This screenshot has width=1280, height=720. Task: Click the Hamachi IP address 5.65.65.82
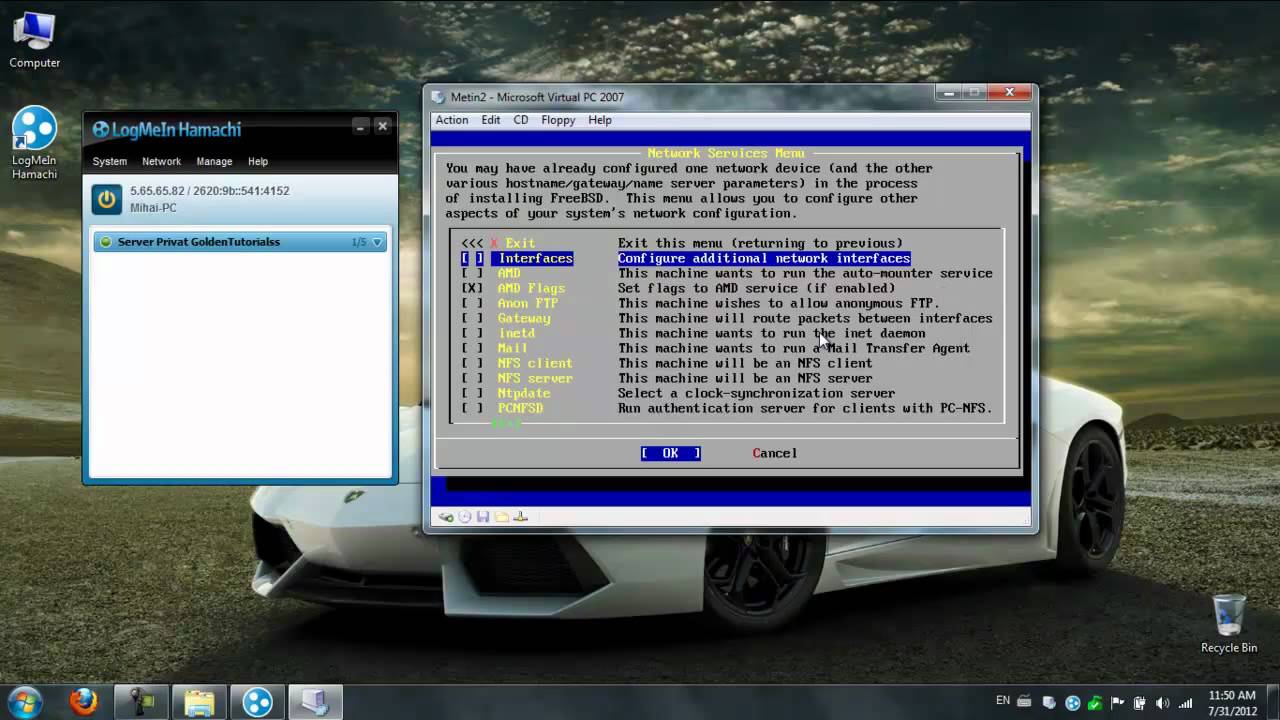point(157,190)
